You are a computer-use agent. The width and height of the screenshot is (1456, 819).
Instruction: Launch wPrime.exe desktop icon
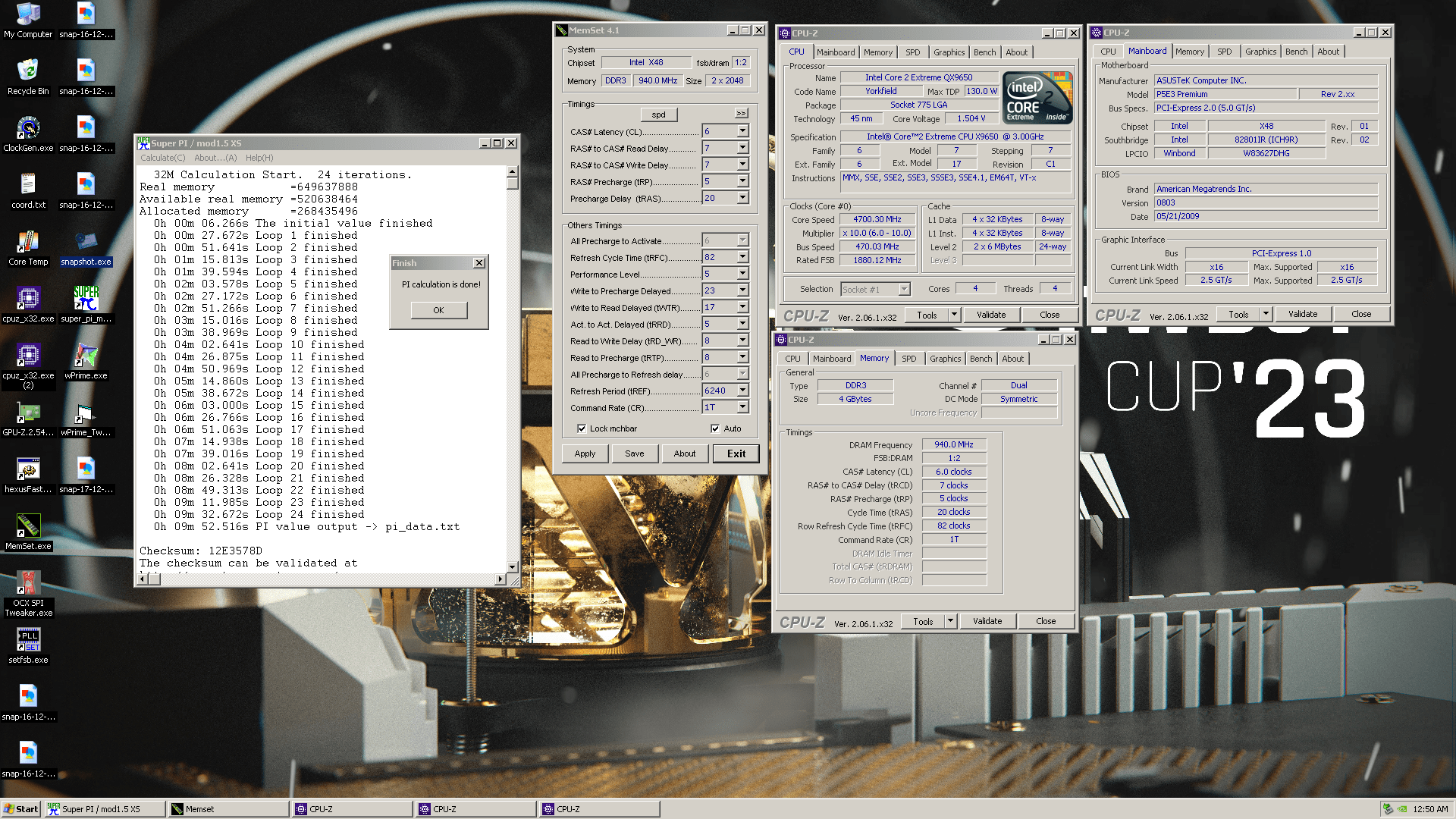tap(86, 362)
